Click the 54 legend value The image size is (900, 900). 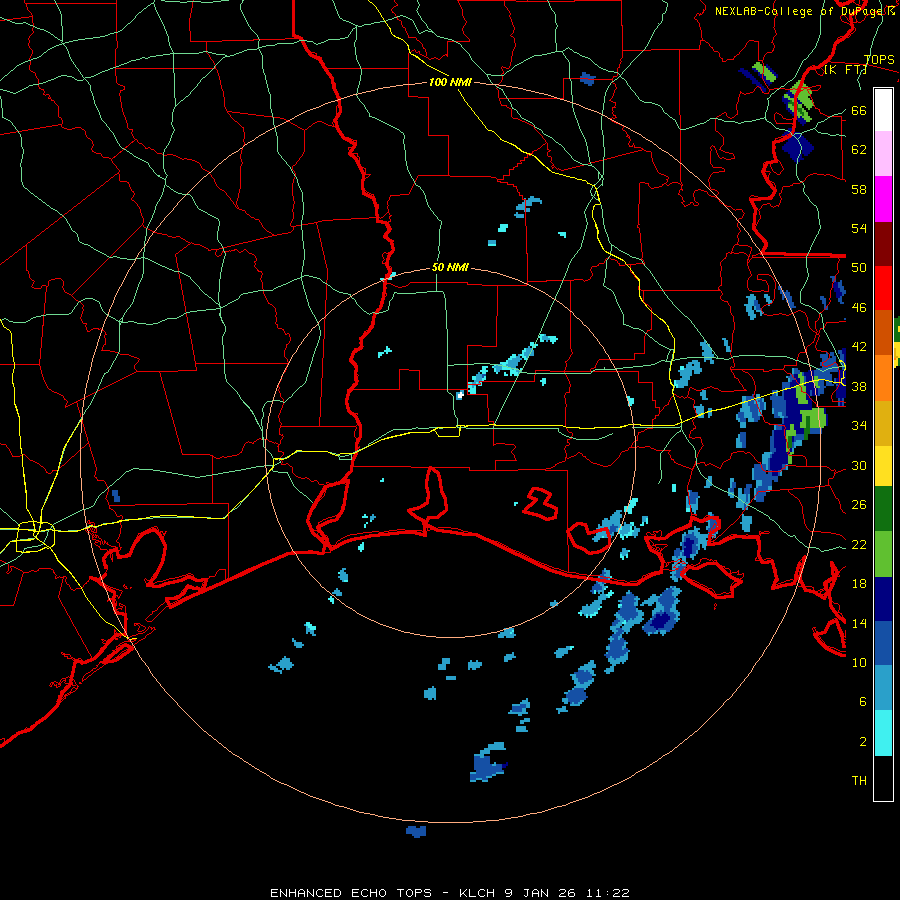859,228
